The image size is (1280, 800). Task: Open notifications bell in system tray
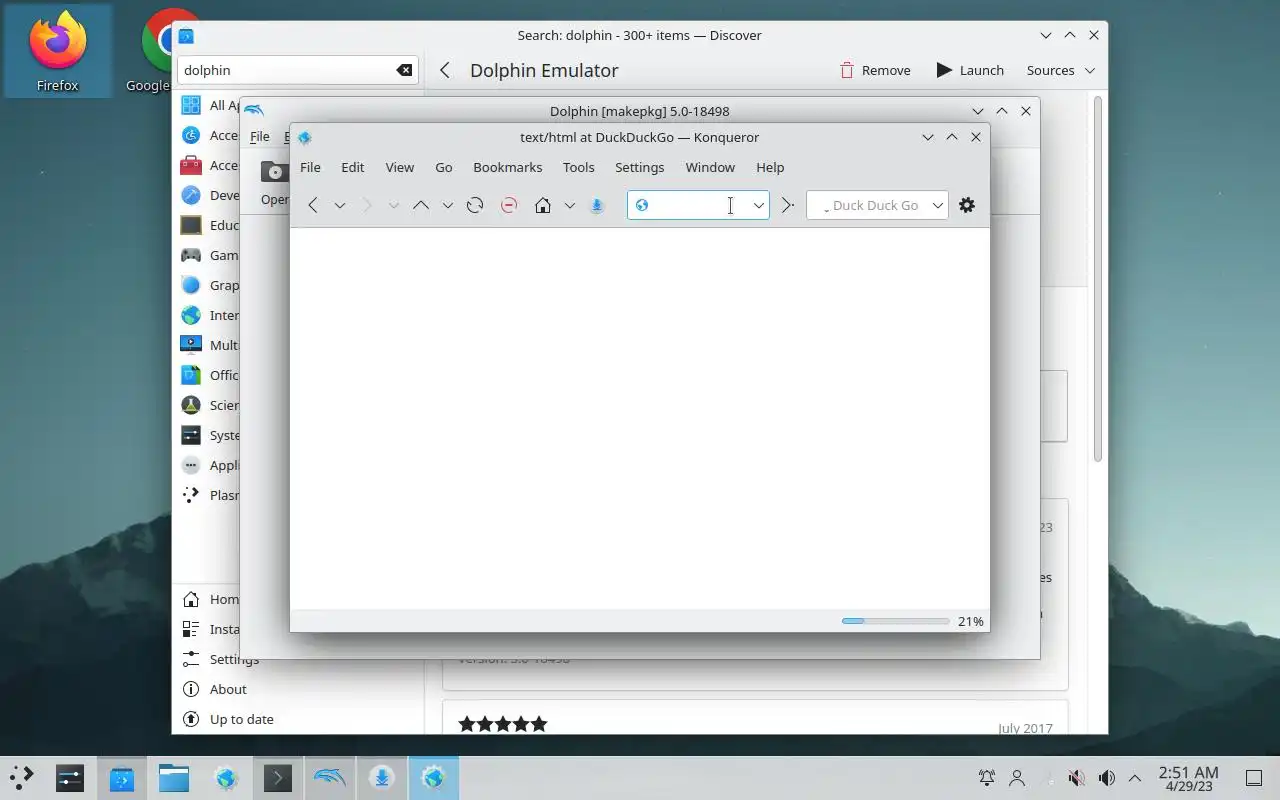(987, 778)
